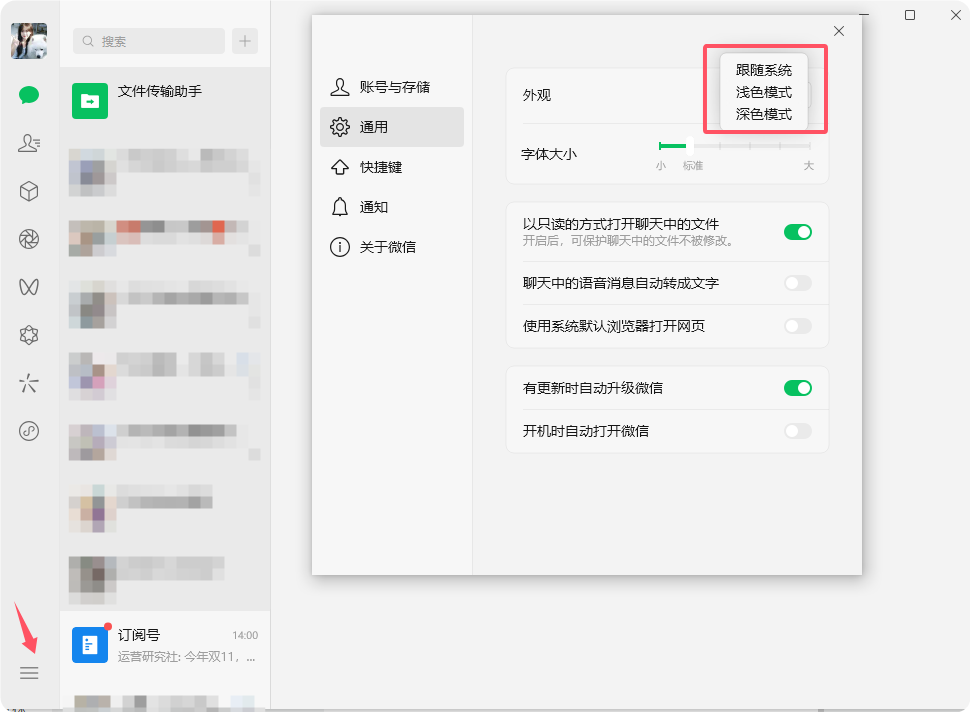Image resolution: width=970 pixels, height=712 pixels.
Task: Open the Channels butterfly icon in the sidebar
Action: click(x=29, y=287)
